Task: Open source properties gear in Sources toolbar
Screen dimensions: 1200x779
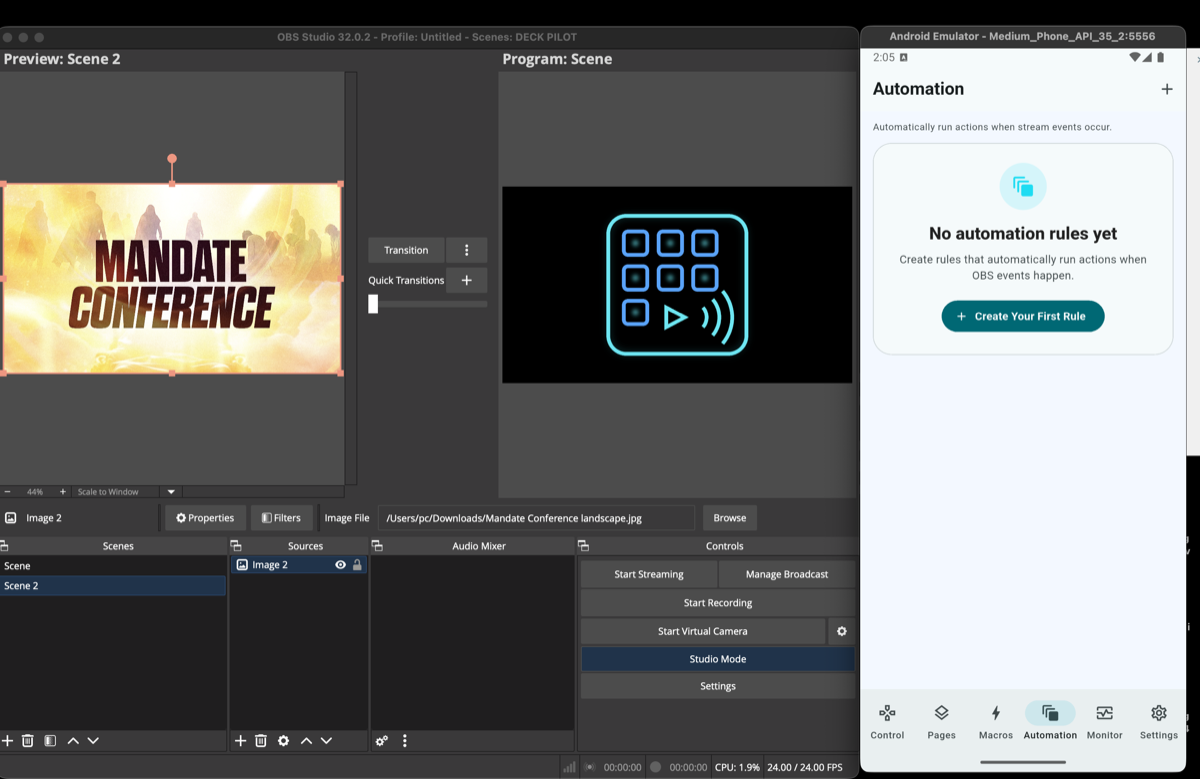Action: point(283,740)
